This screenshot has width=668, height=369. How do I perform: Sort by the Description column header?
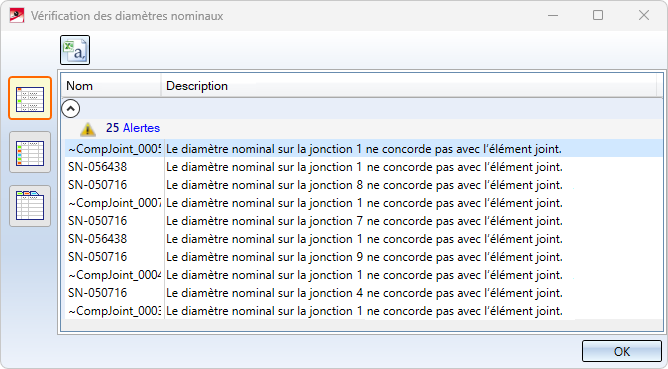tap(409, 86)
